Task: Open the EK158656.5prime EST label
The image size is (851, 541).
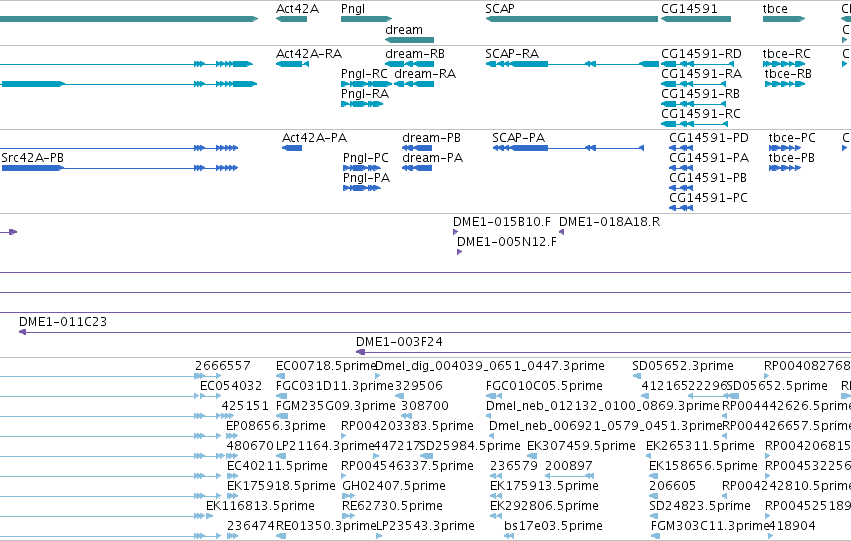Action: point(703,467)
